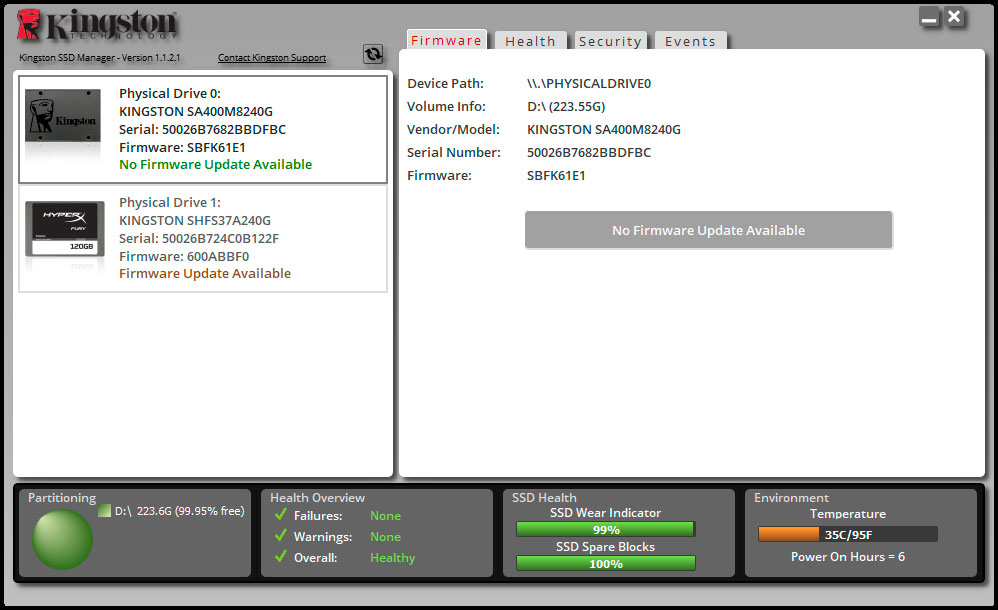This screenshot has width=998, height=610.
Task: Click model KINGSTON SA400M8240G in drive list
Action: click(196, 111)
